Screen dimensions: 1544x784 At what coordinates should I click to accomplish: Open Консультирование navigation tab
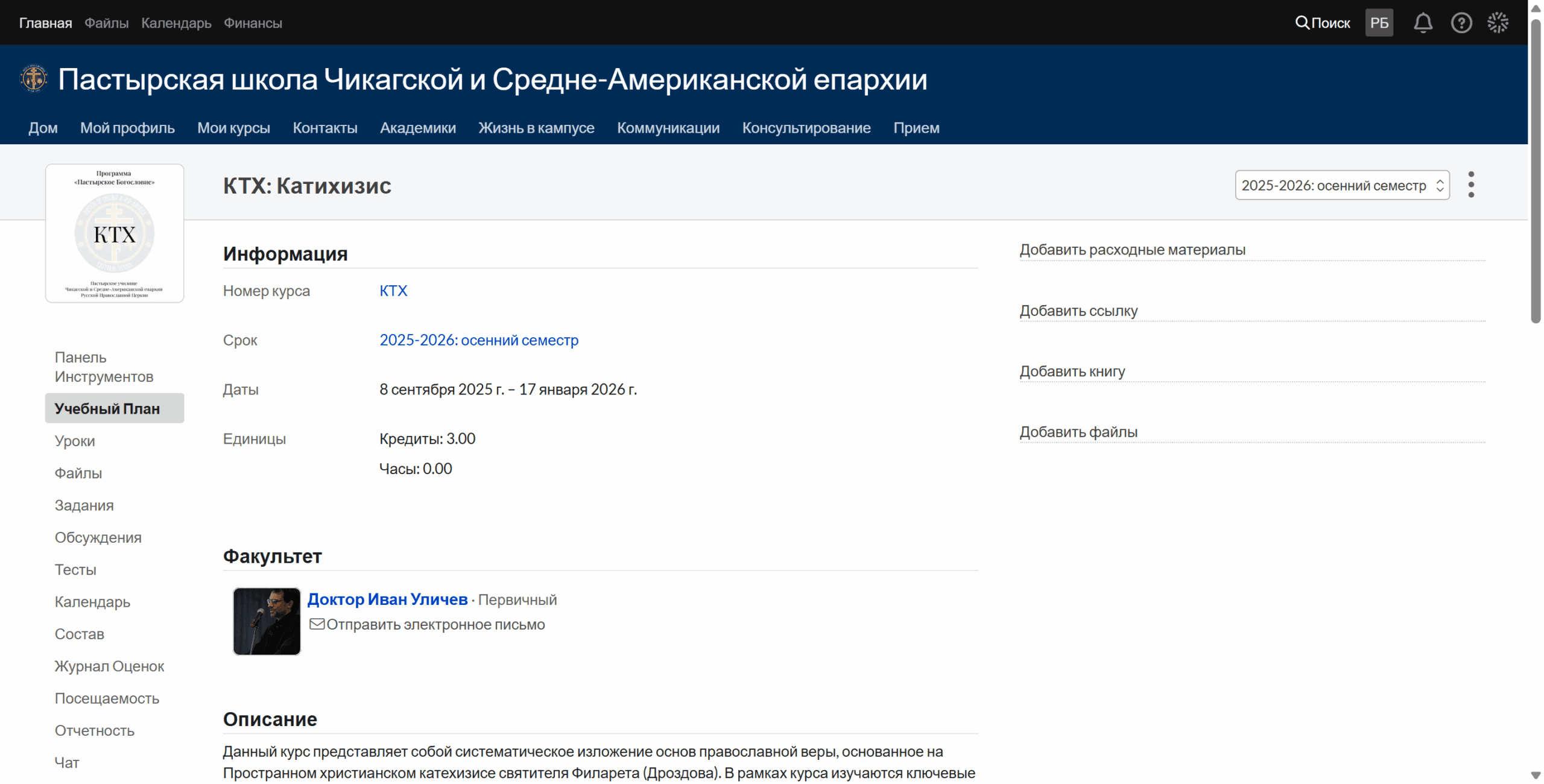point(806,128)
